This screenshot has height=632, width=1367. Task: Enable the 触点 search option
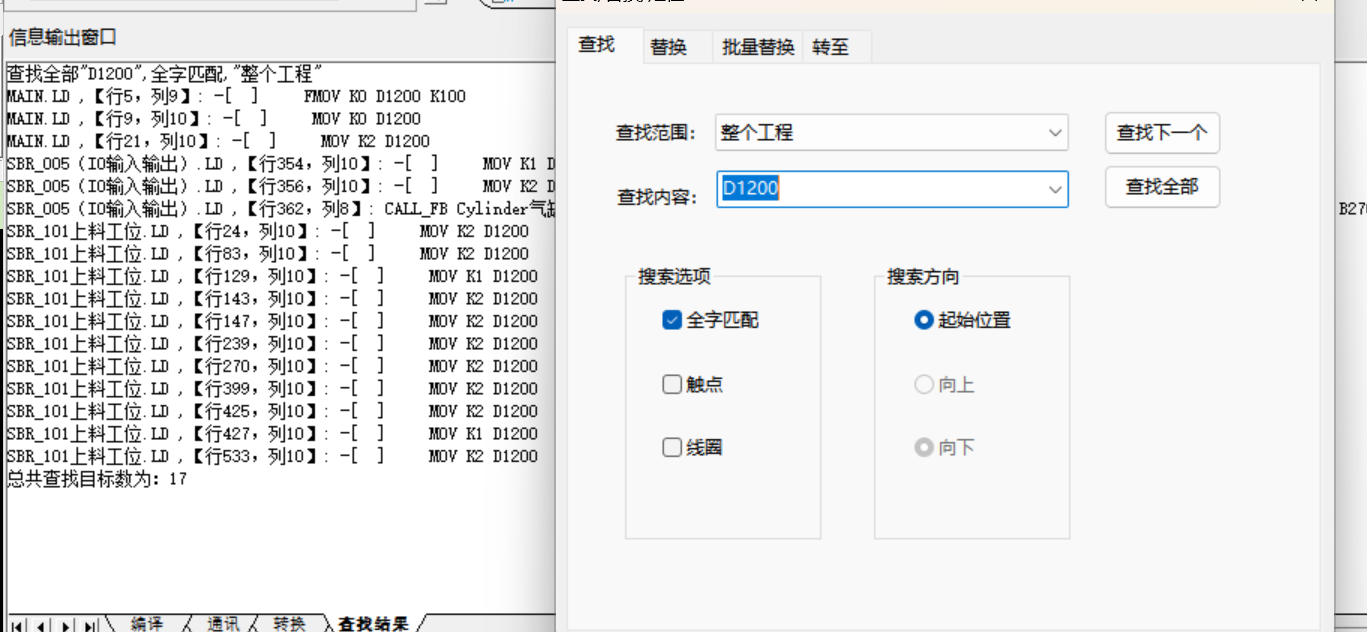pos(672,385)
